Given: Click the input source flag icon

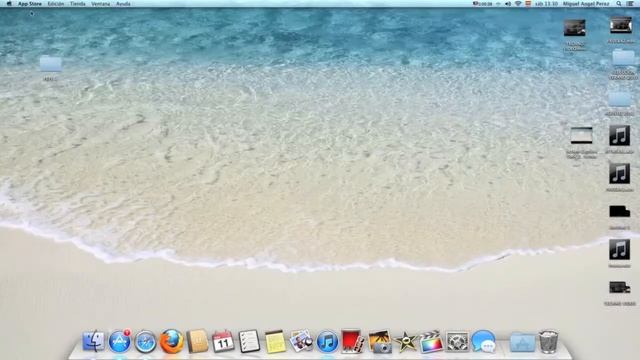Looking at the screenshot, I should [528, 4].
